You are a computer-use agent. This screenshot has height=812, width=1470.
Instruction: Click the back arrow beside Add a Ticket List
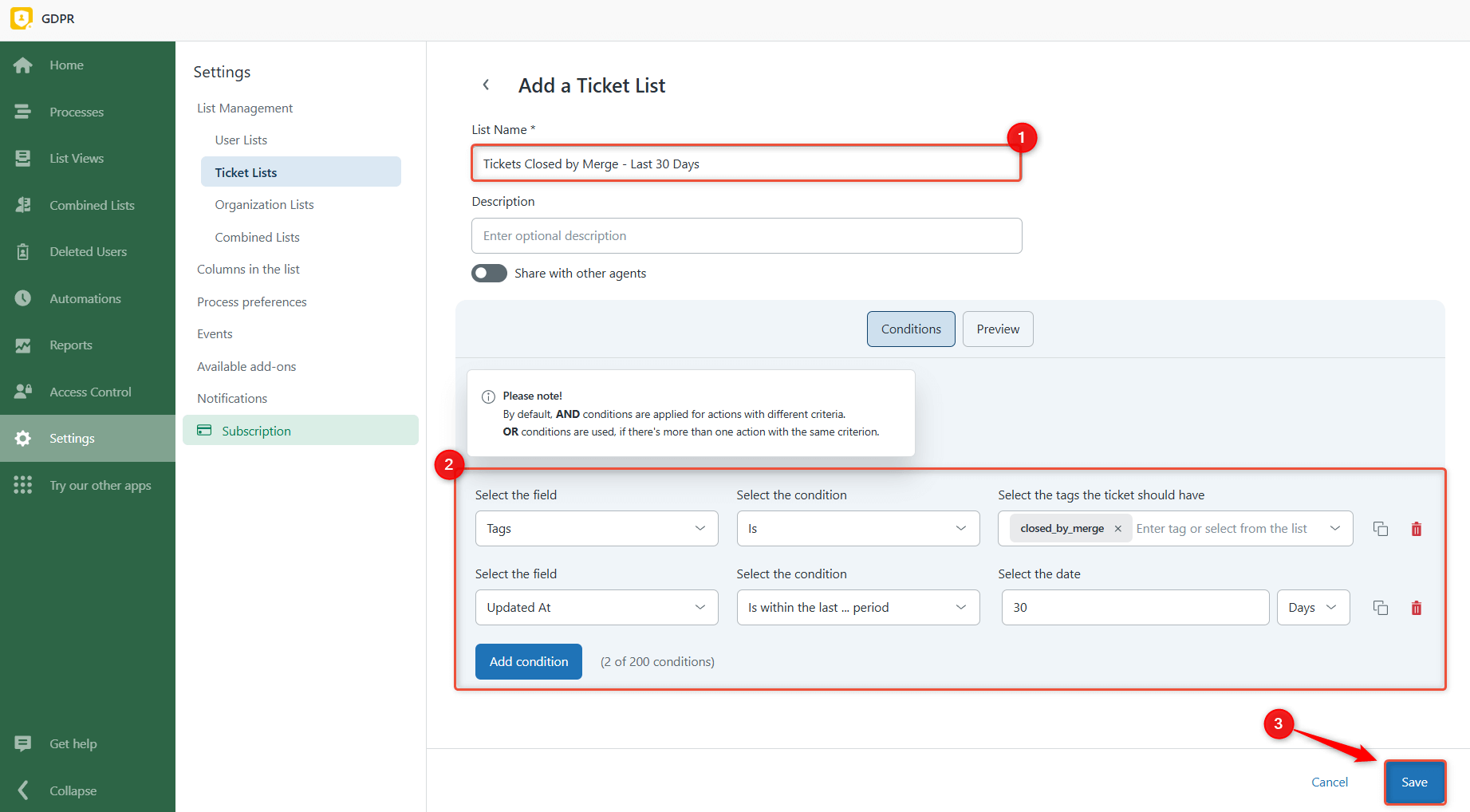pos(486,85)
